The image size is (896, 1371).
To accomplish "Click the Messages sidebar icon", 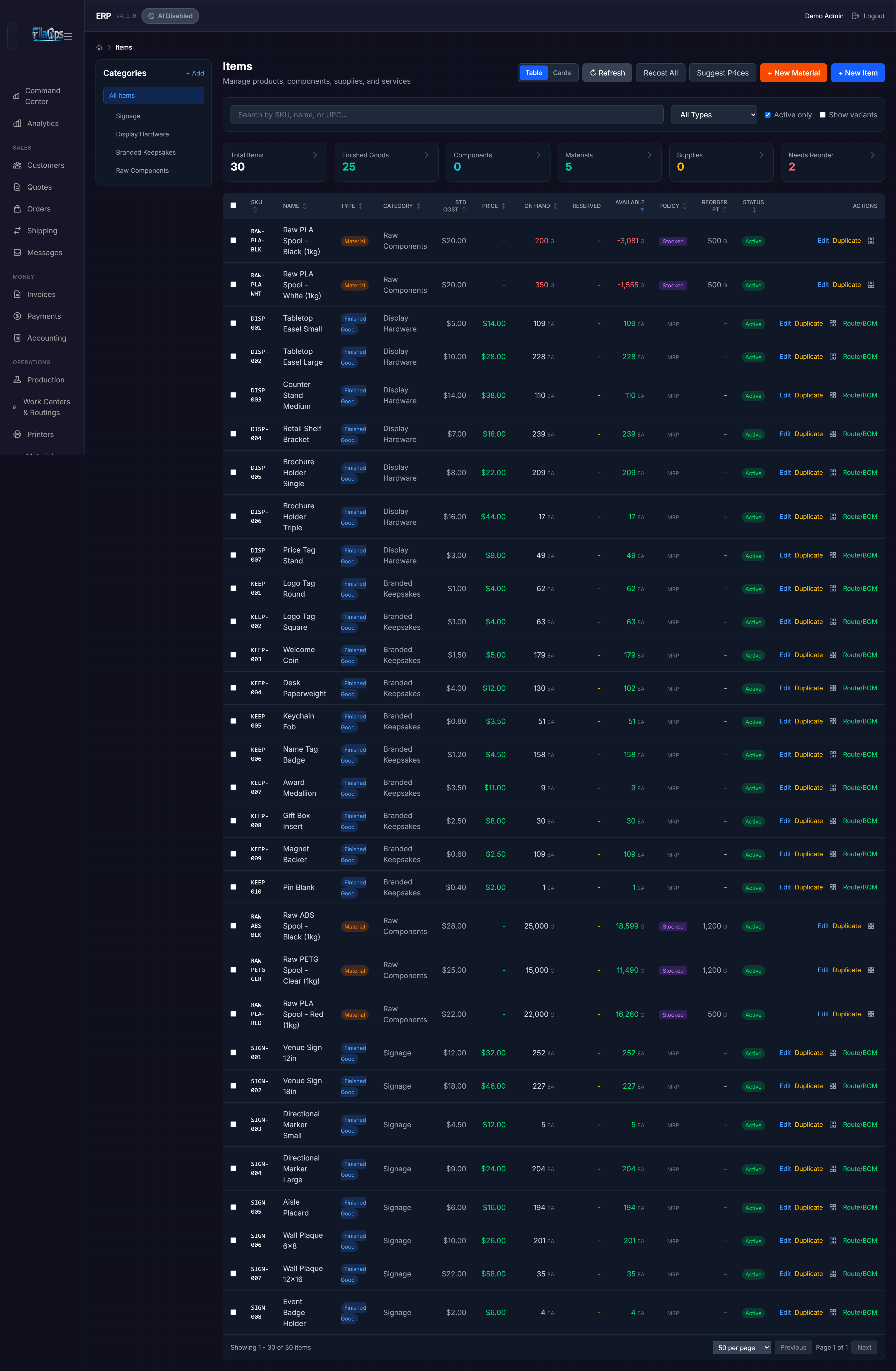I will (17, 253).
